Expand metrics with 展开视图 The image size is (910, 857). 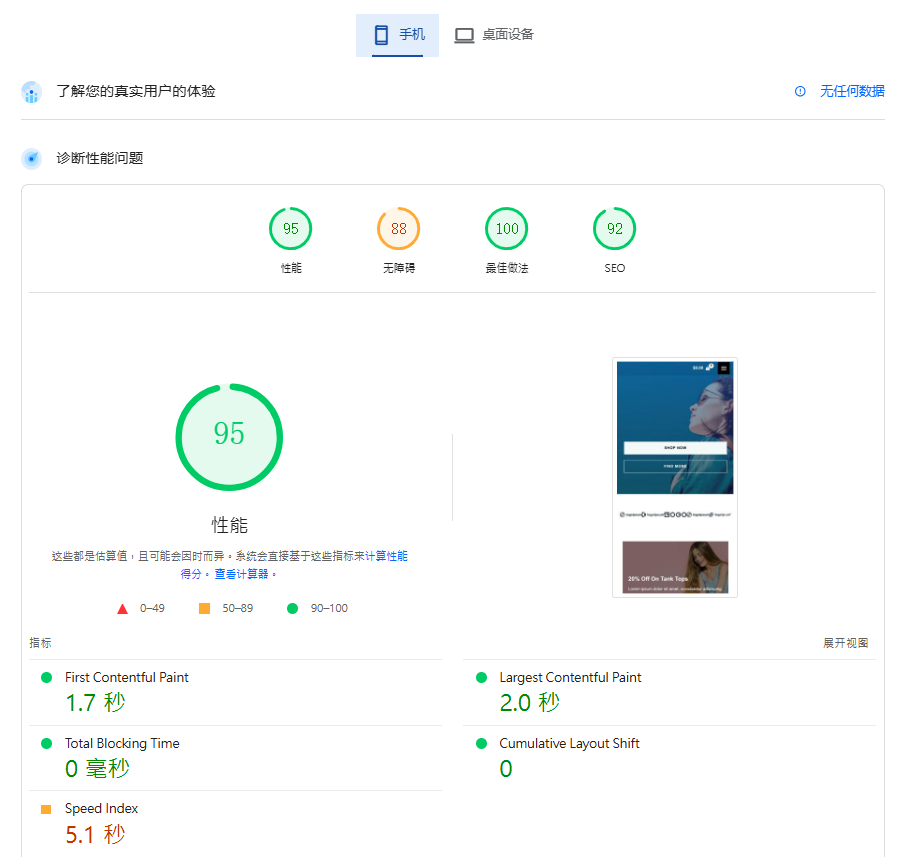click(845, 643)
